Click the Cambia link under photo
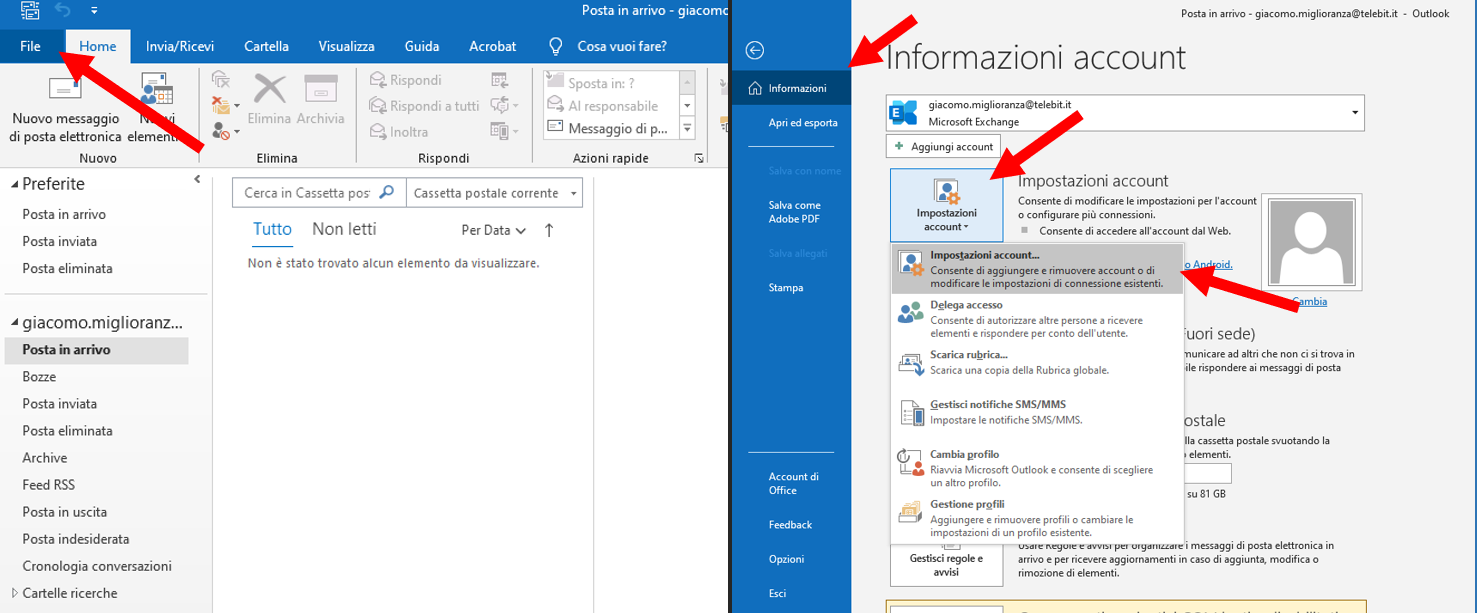Viewport: 1477px width, 613px height. [1308, 301]
